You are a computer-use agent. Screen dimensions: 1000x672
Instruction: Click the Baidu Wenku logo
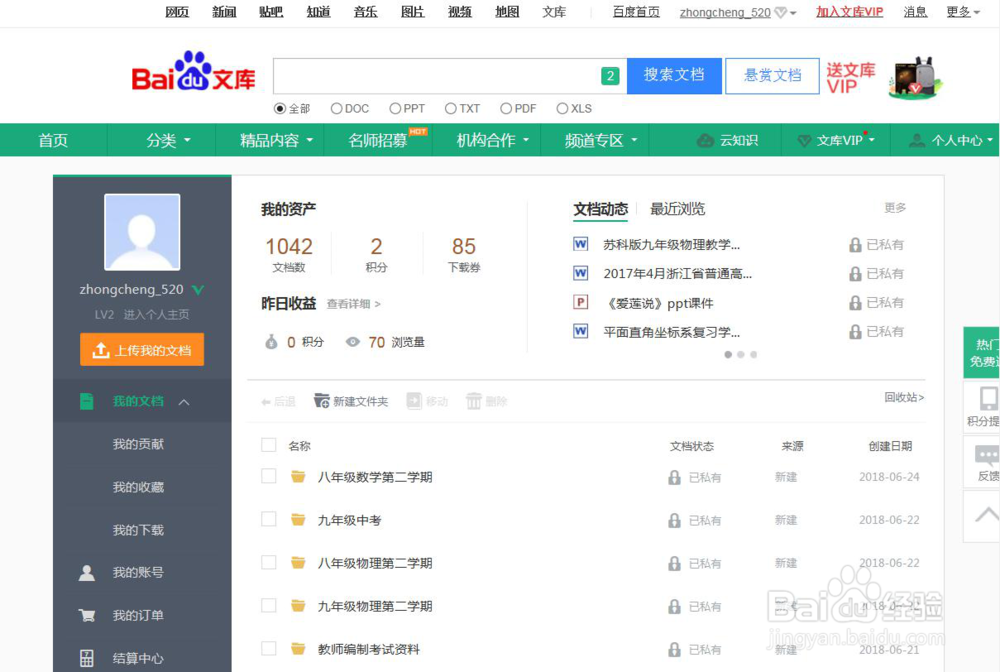(x=193, y=71)
